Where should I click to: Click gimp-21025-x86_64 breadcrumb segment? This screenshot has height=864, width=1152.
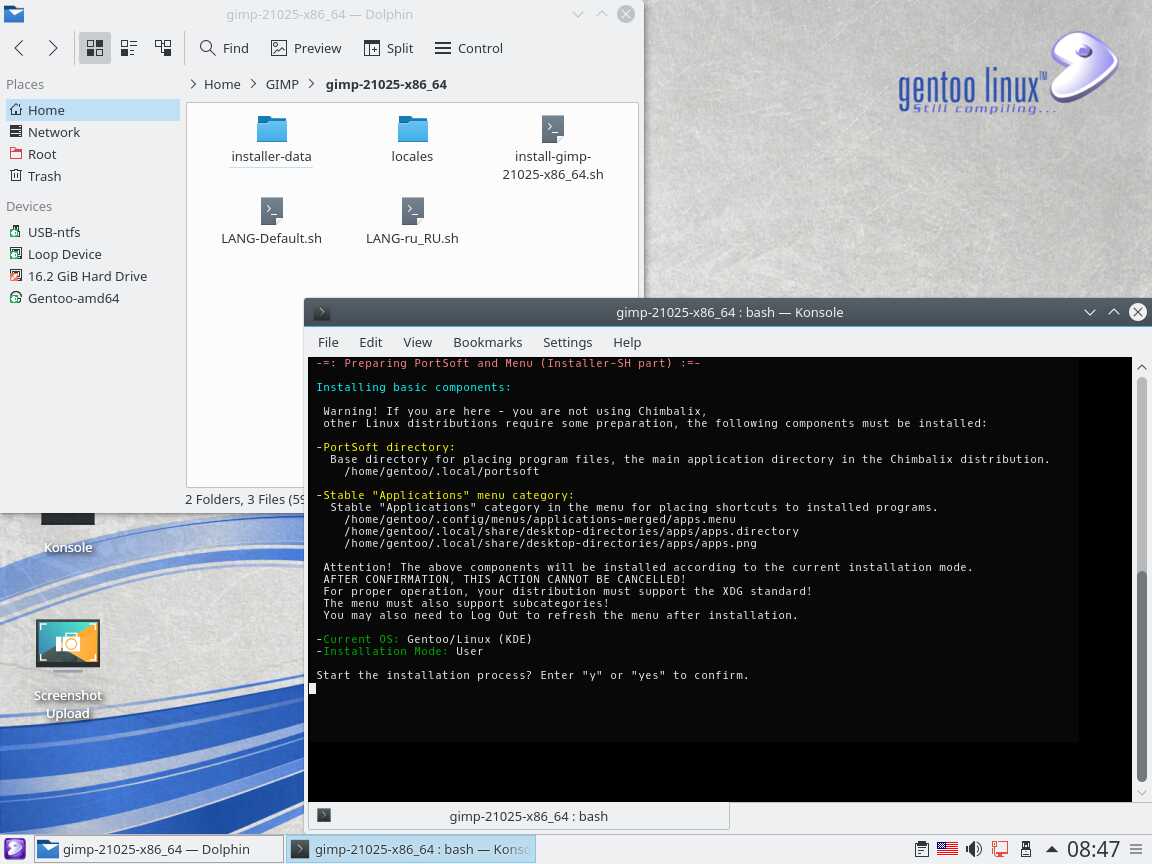point(386,84)
